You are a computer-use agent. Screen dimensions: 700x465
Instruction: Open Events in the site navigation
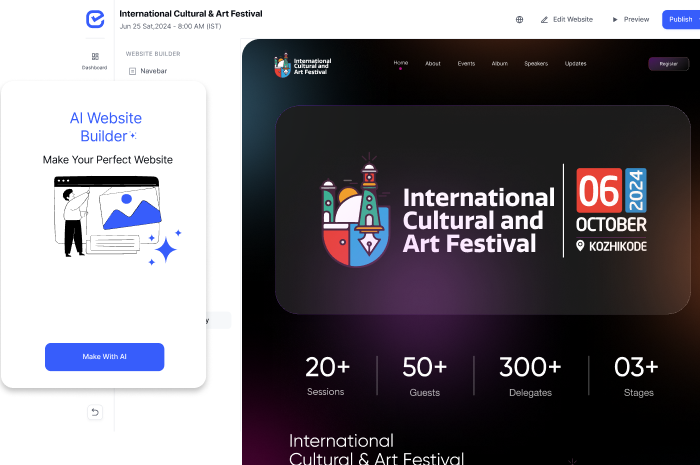click(466, 64)
